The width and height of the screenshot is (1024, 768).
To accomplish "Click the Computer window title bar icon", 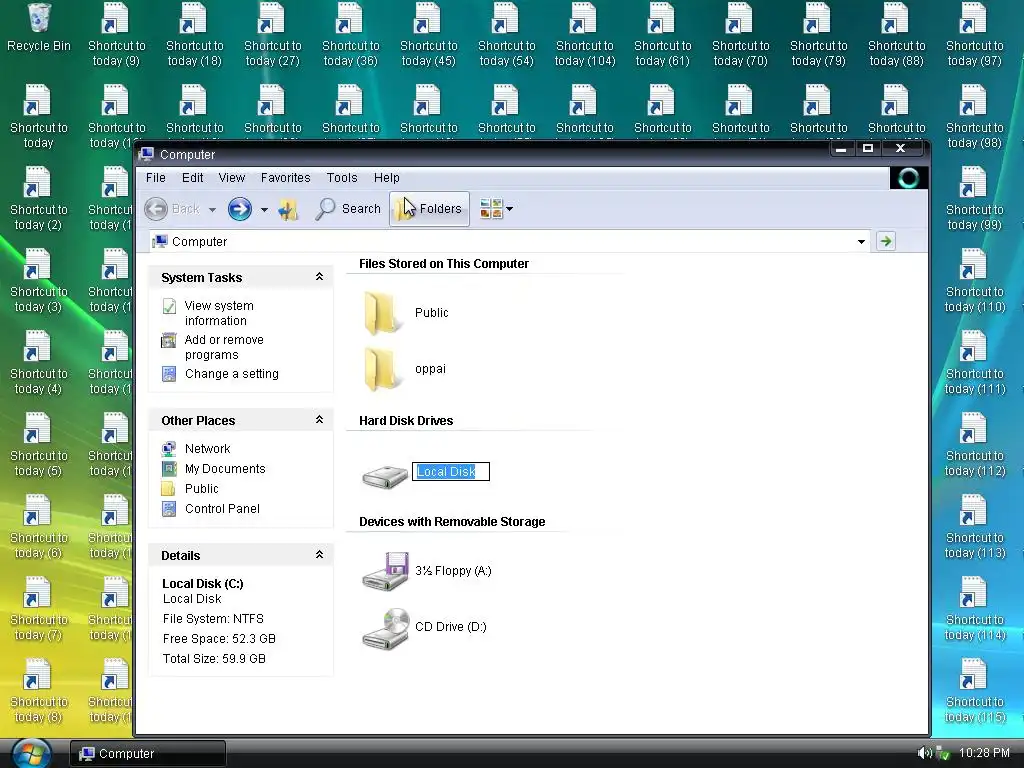I will (x=147, y=155).
